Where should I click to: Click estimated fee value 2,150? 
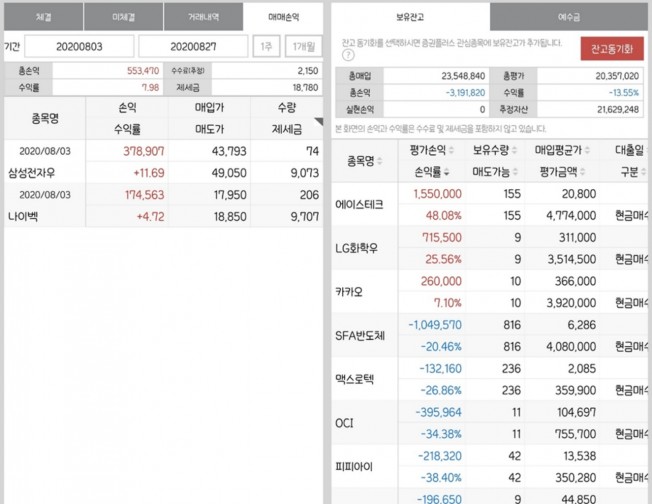308,71
